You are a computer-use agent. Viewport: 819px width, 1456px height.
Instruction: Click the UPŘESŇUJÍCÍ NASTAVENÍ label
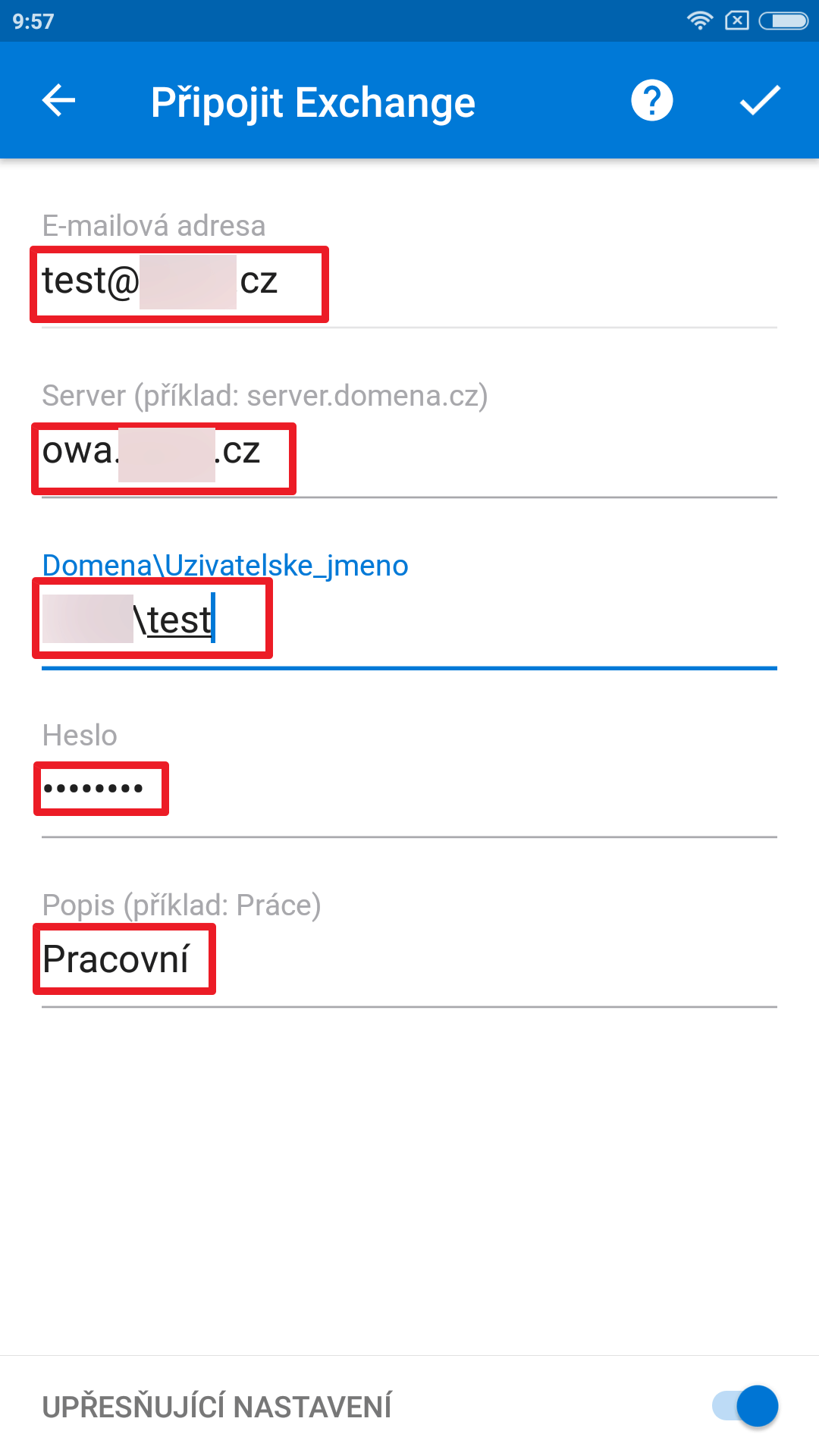click(217, 1407)
